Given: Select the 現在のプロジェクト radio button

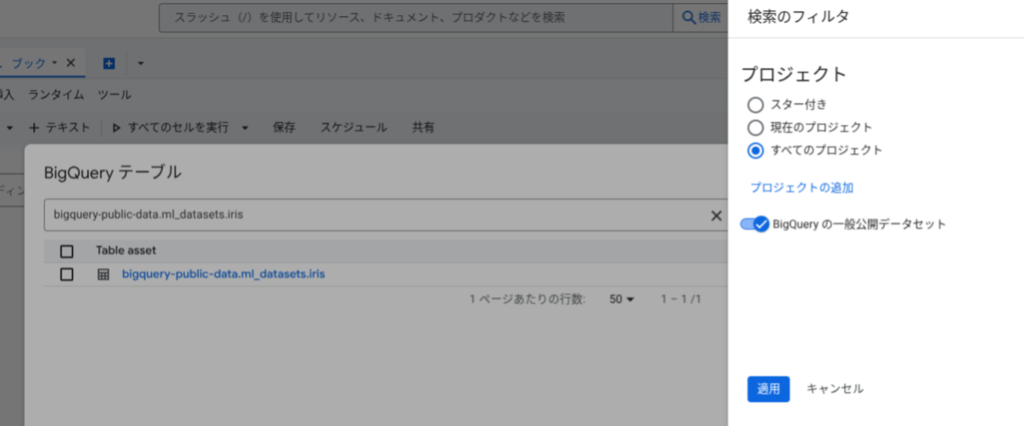Looking at the screenshot, I should [x=756, y=127].
